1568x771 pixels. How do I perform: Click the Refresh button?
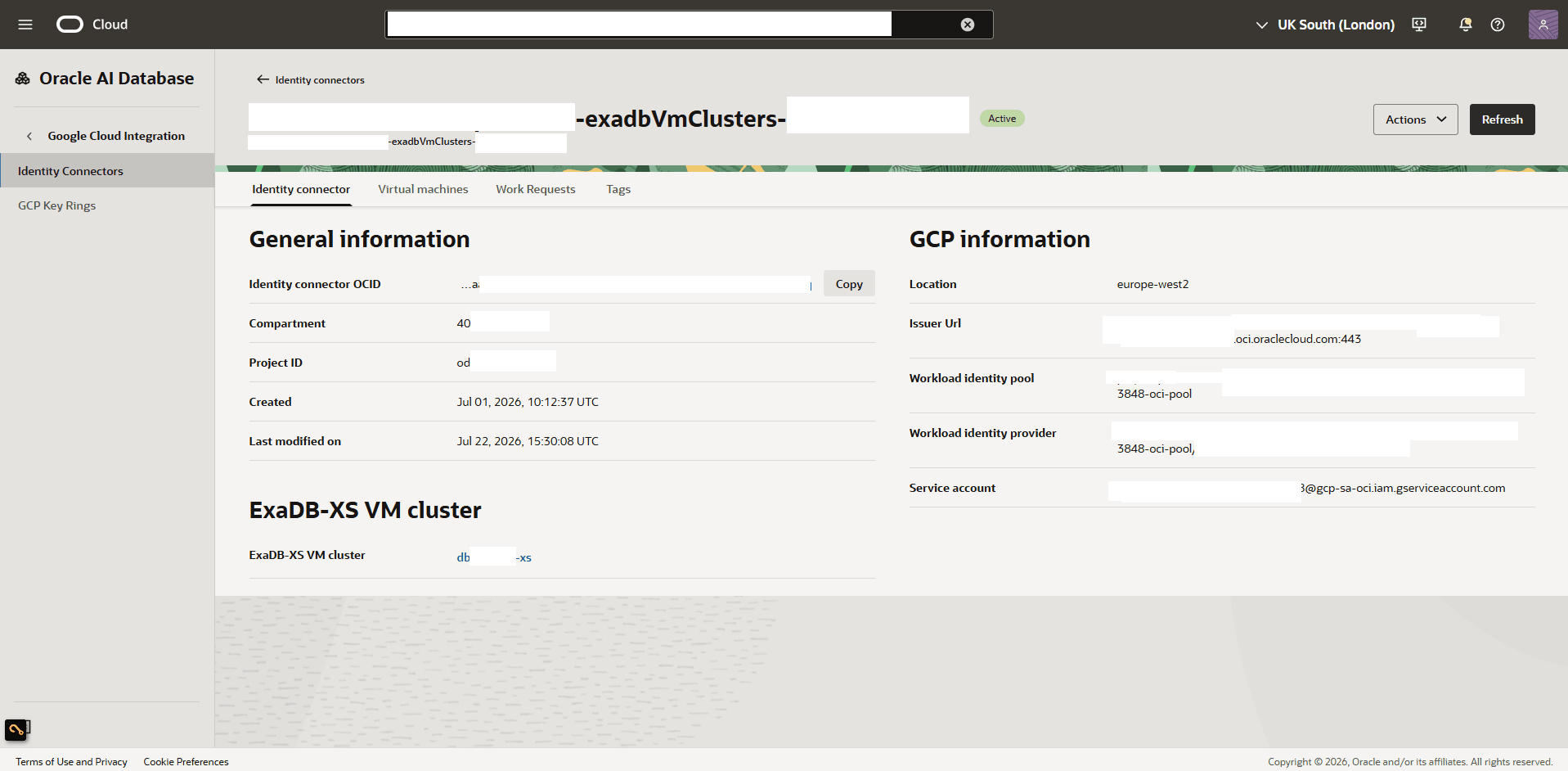[1502, 119]
